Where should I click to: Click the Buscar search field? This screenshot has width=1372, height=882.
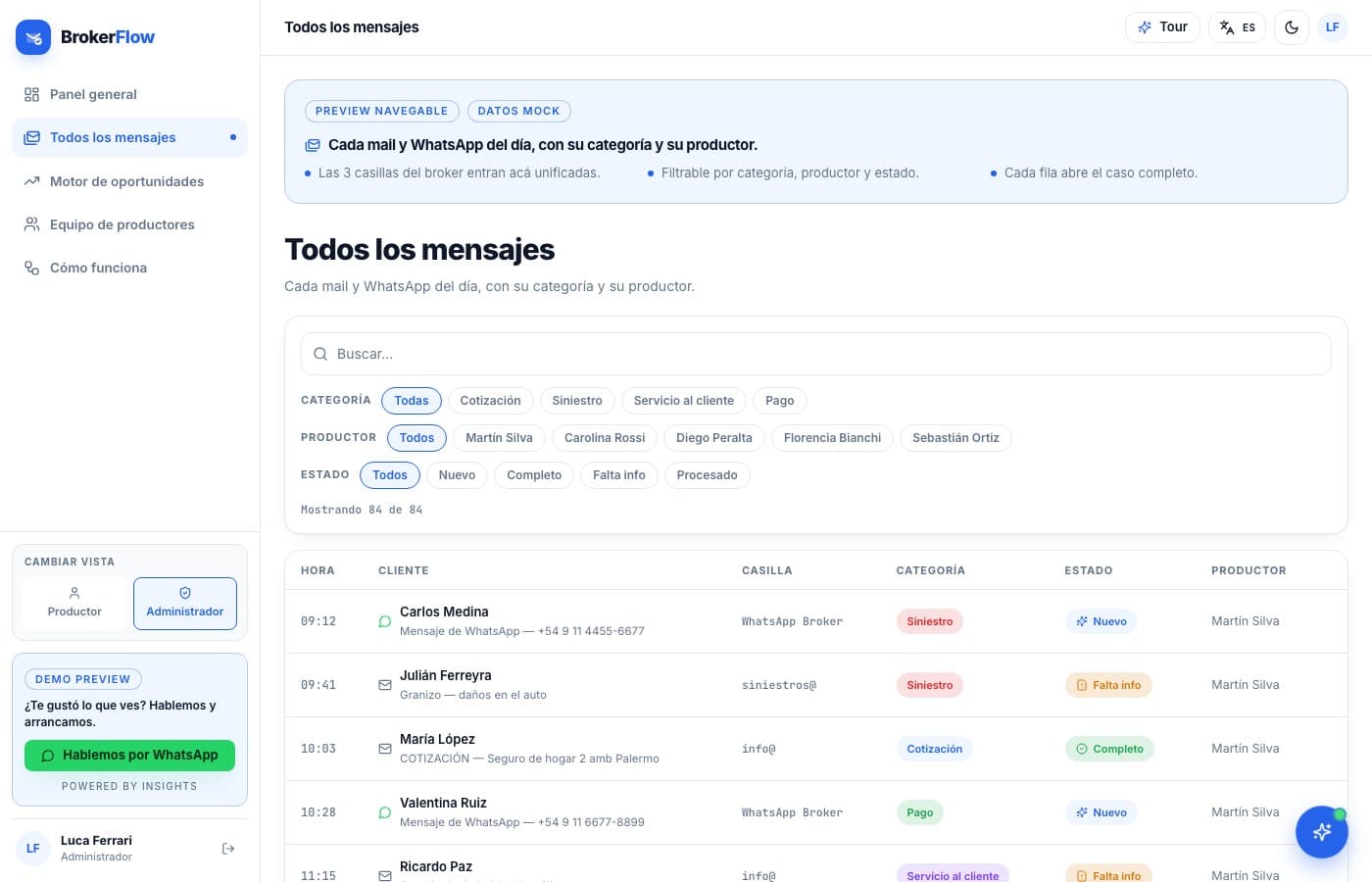point(816,354)
